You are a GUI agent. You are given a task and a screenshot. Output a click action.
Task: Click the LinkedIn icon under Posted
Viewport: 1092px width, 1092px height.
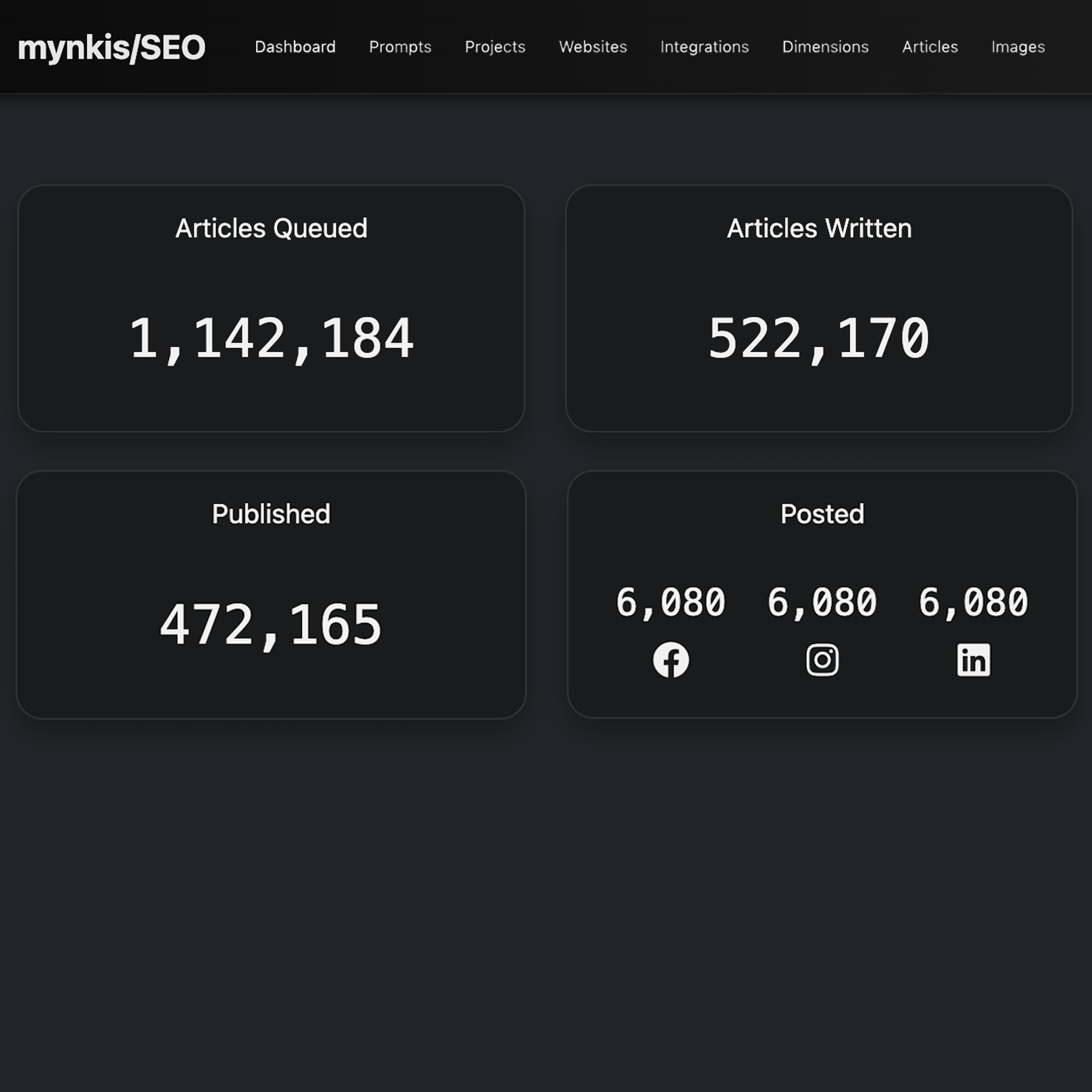(974, 660)
